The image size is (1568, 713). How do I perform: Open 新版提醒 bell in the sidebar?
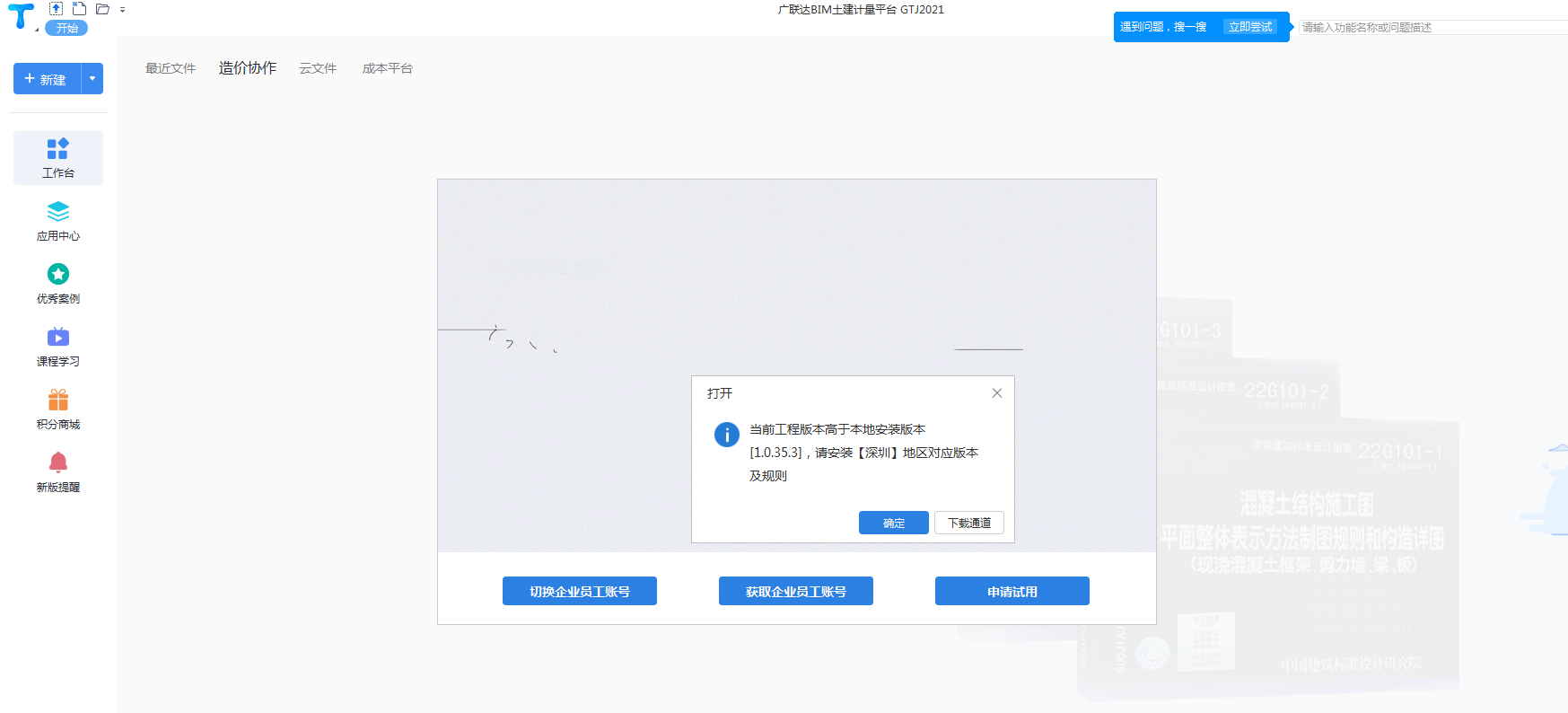58,472
